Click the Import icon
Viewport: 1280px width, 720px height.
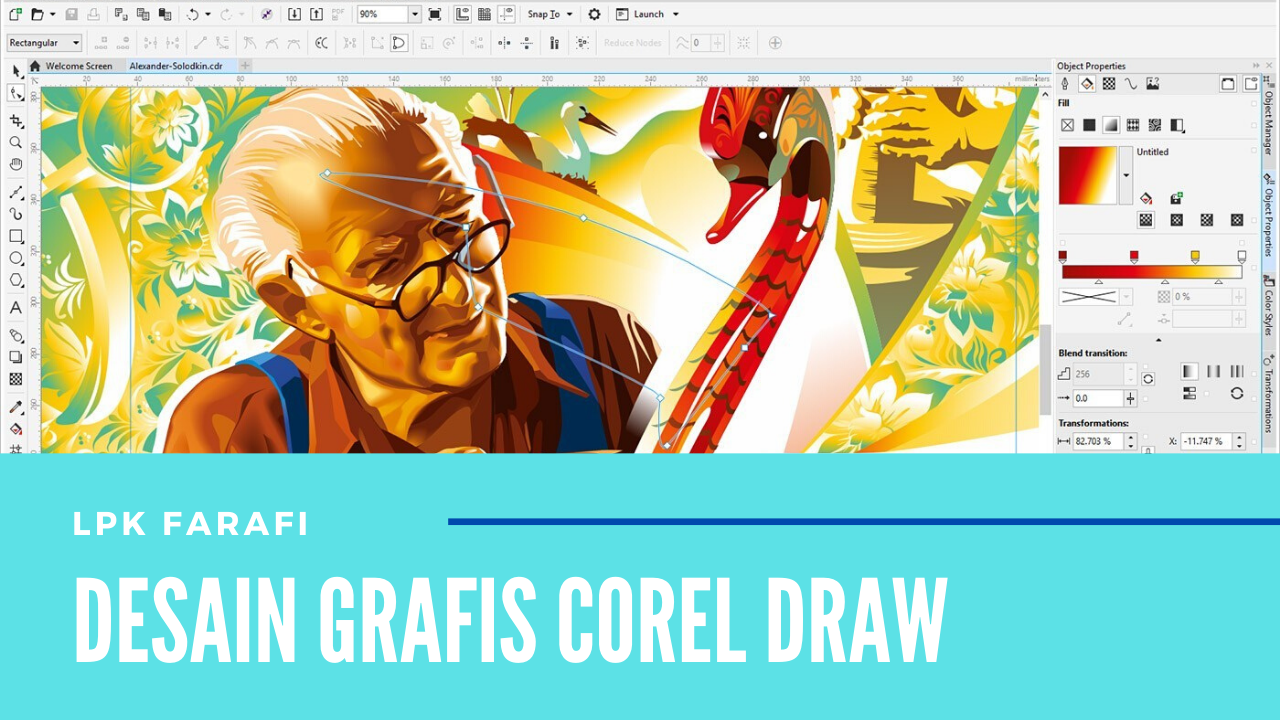[294, 14]
